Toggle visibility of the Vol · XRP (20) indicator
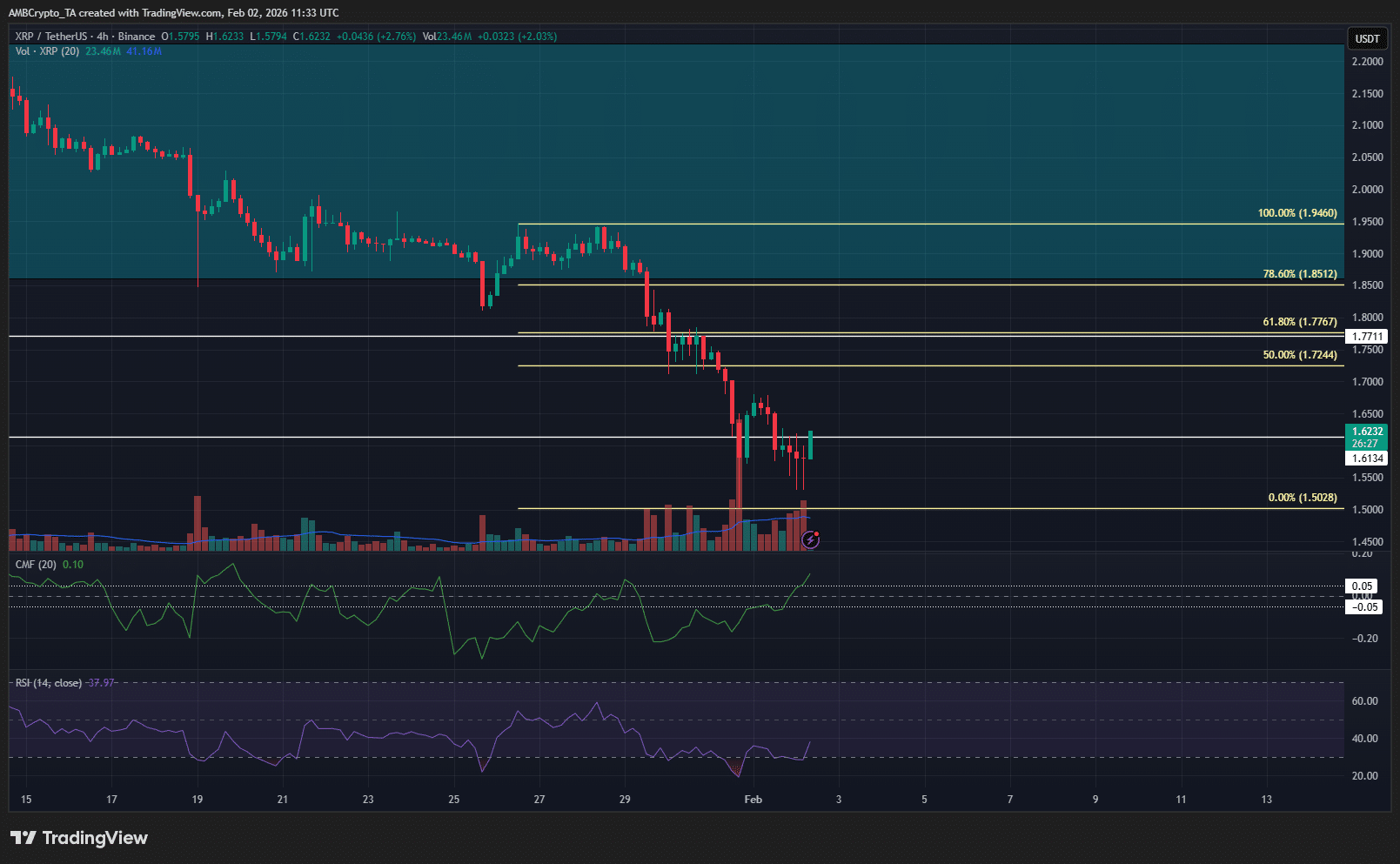This screenshot has width=1400, height=864. coord(45,51)
